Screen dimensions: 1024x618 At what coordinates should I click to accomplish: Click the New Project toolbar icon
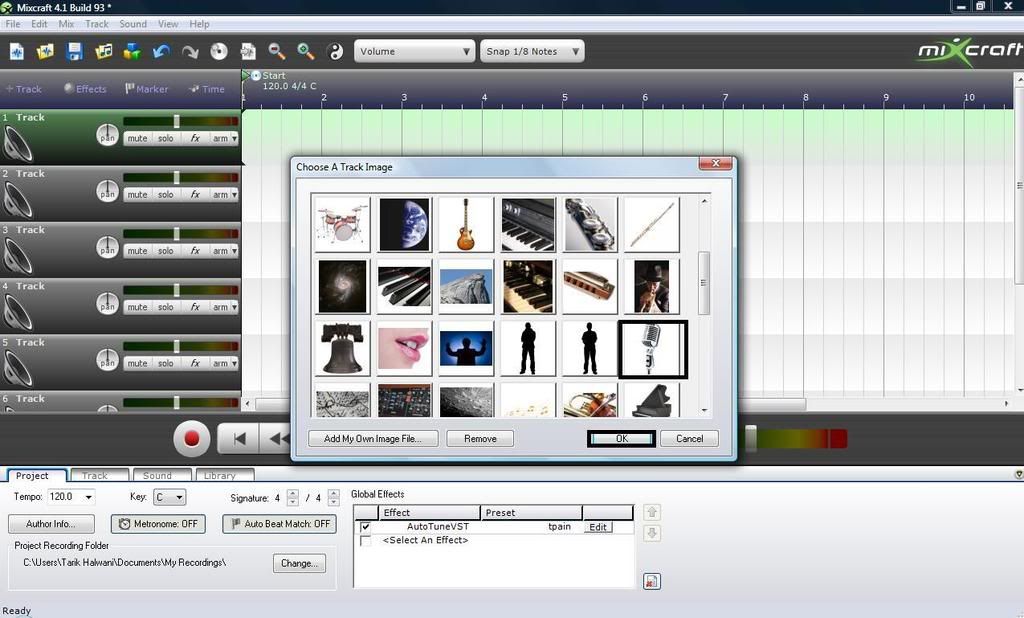tap(17, 51)
